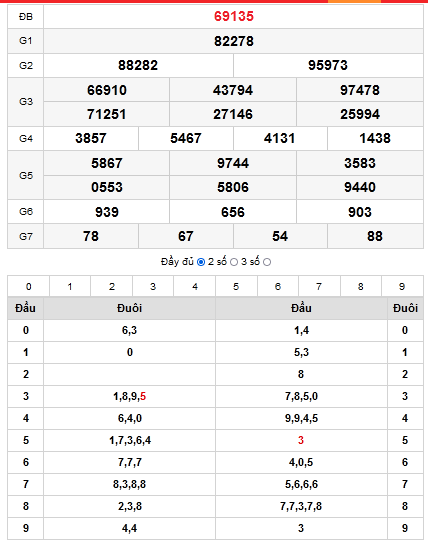
Task: Click G3 number 66910
Action: tap(107, 90)
